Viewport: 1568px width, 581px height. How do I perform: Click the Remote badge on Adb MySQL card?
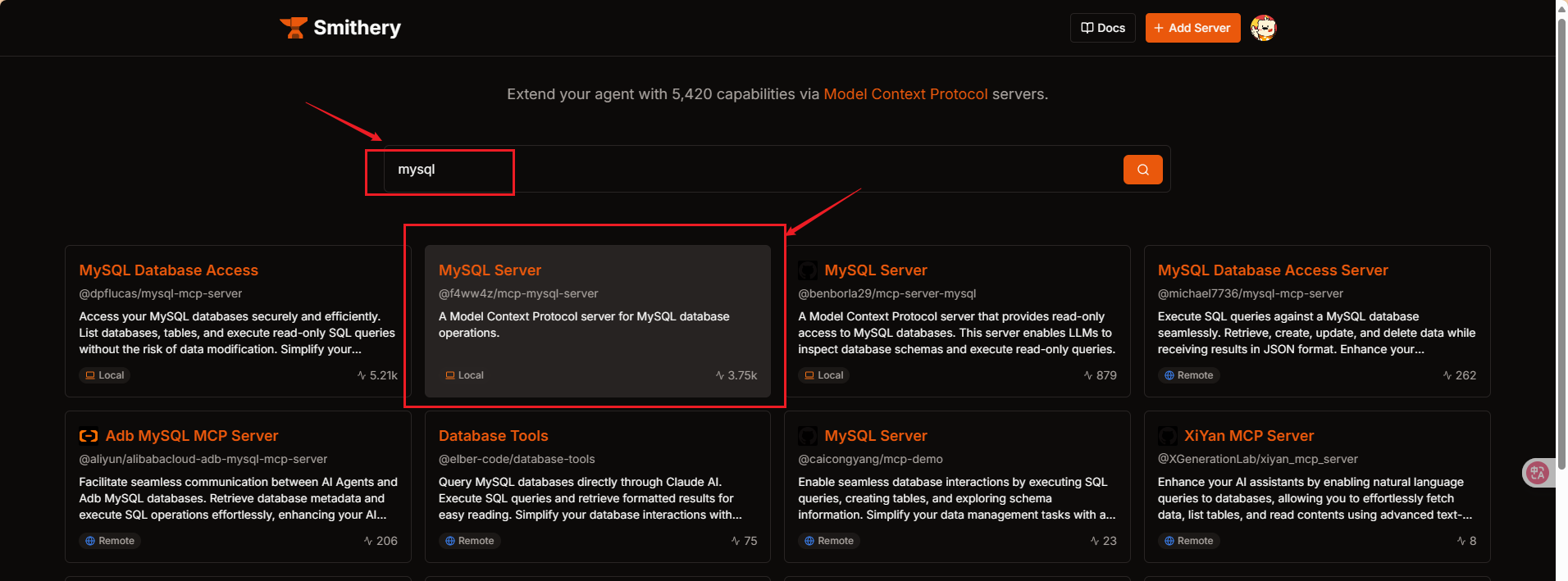[x=110, y=541]
